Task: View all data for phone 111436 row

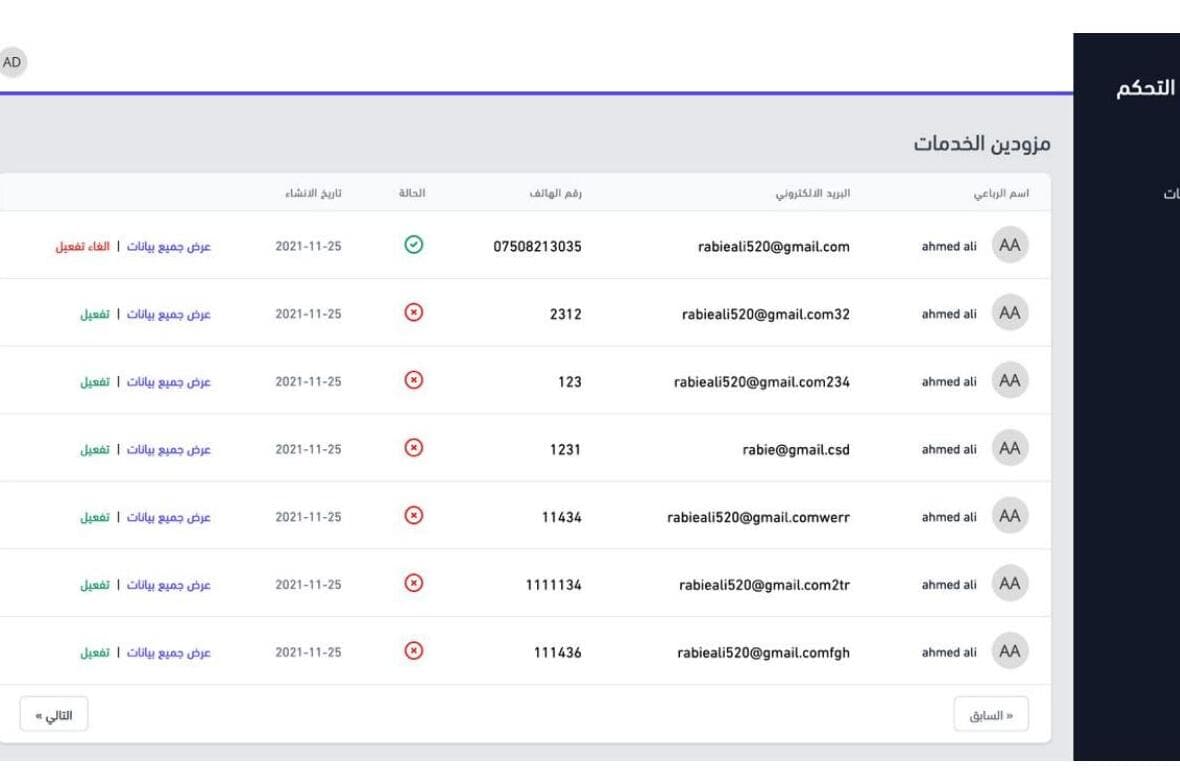Action: 169,653
